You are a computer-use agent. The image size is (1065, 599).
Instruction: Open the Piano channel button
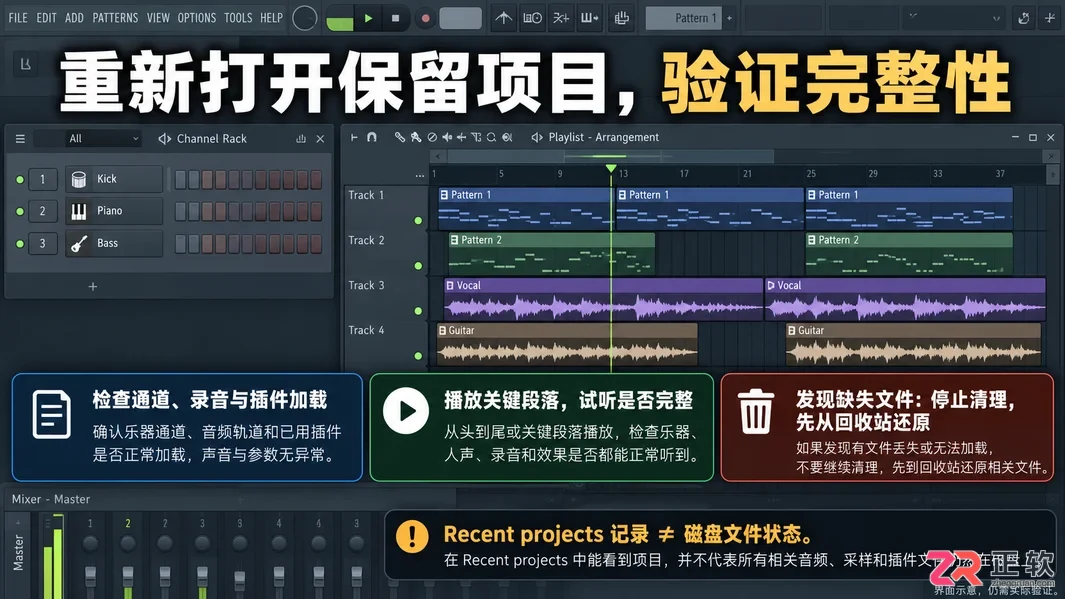pyautogui.click(x=113, y=211)
